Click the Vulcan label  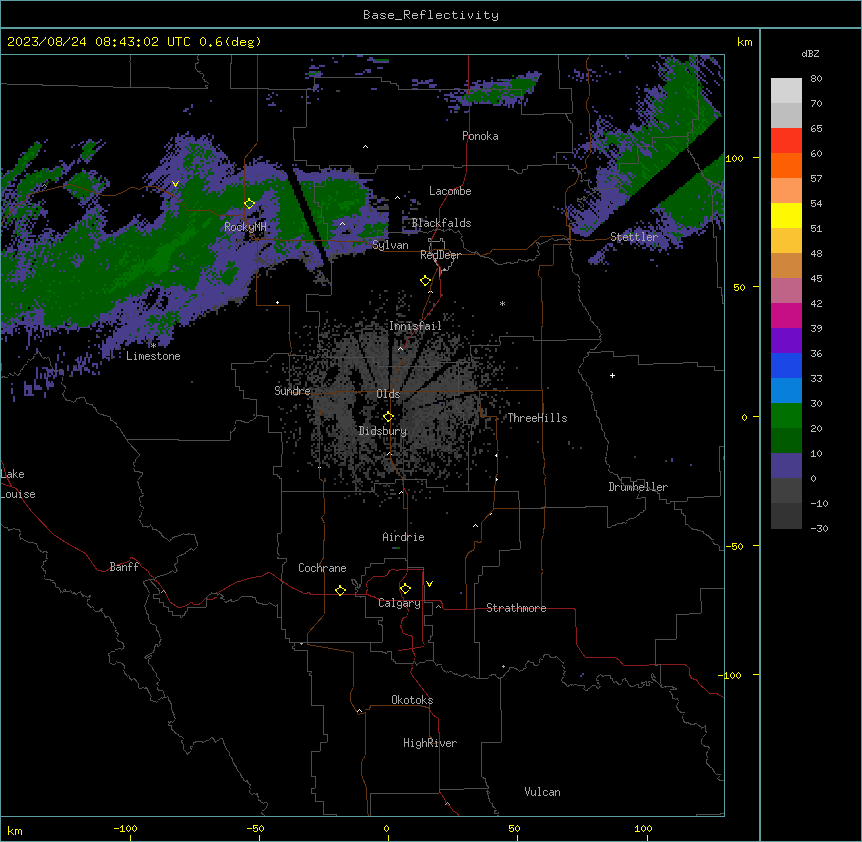(x=542, y=792)
